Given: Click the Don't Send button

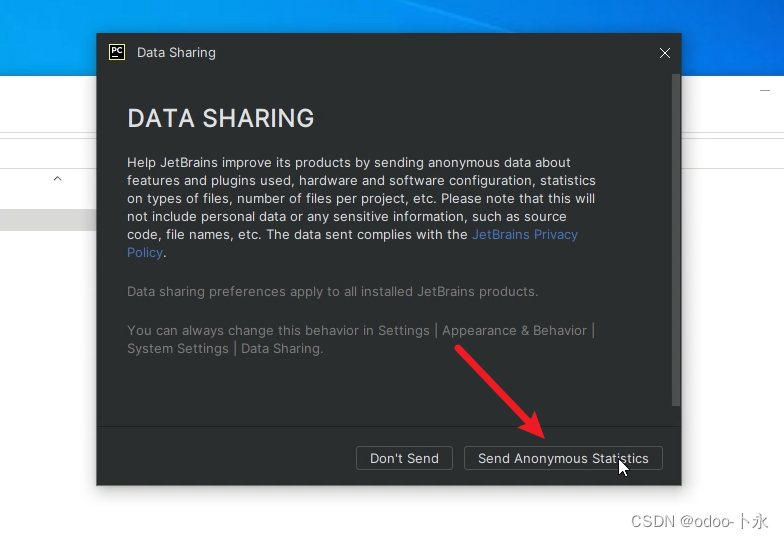Looking at the screenshot, I should tap(404, 458).
